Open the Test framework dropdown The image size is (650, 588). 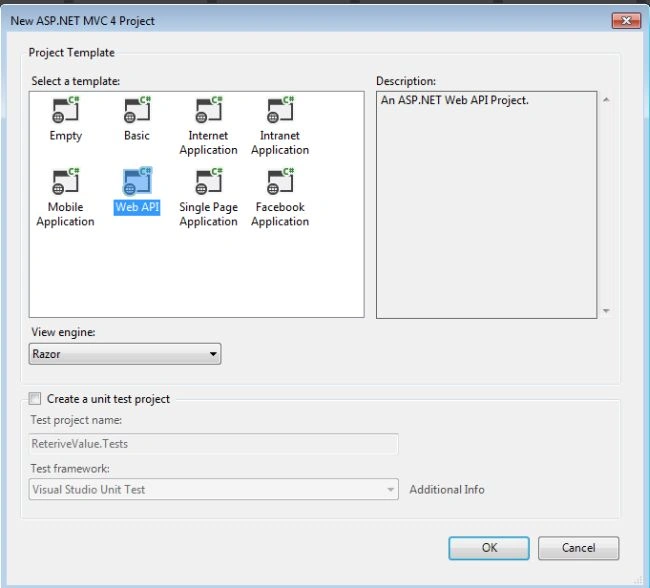click(x=213, y=489)
